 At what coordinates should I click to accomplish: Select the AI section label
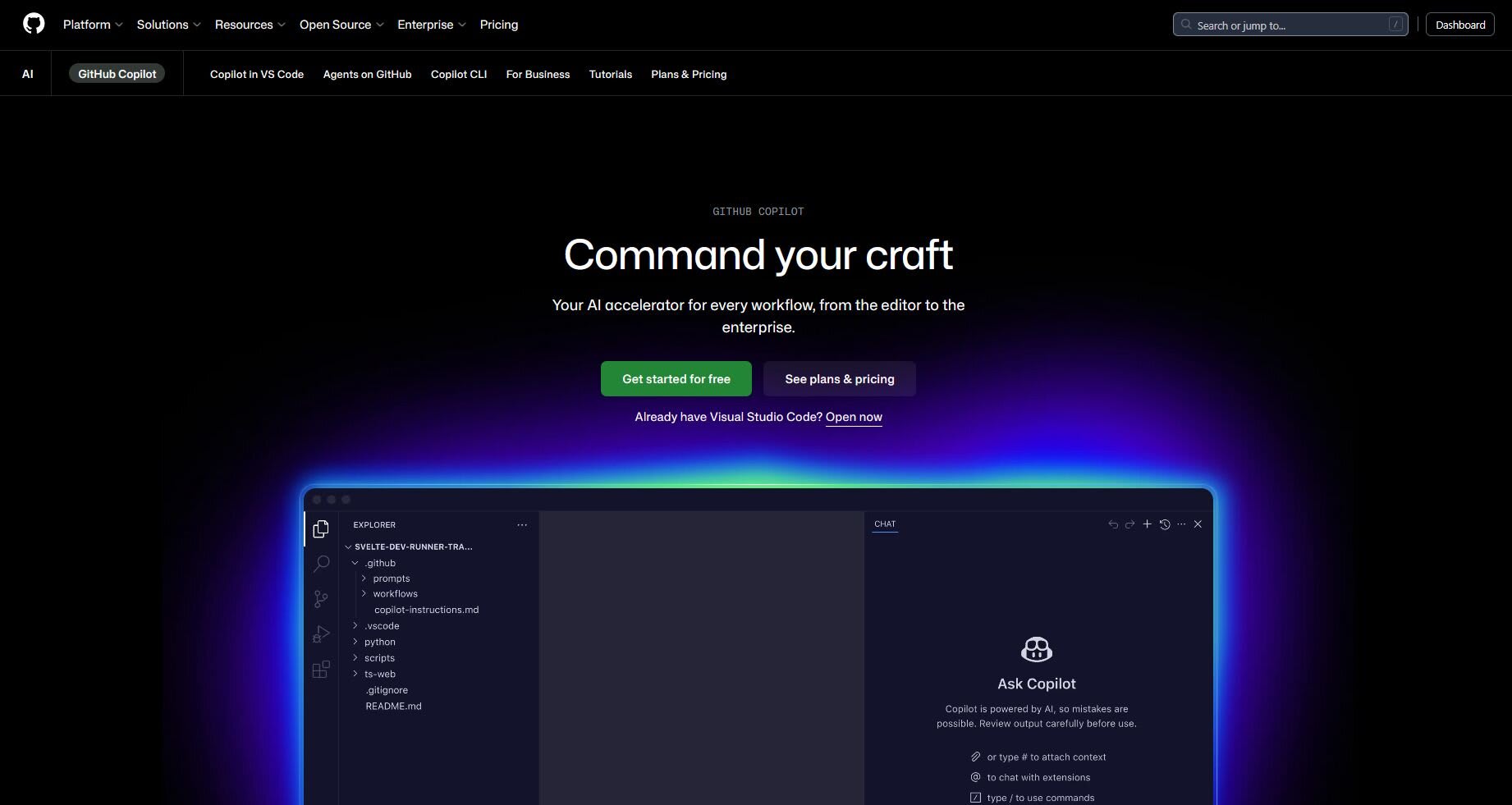click(27, 74)
